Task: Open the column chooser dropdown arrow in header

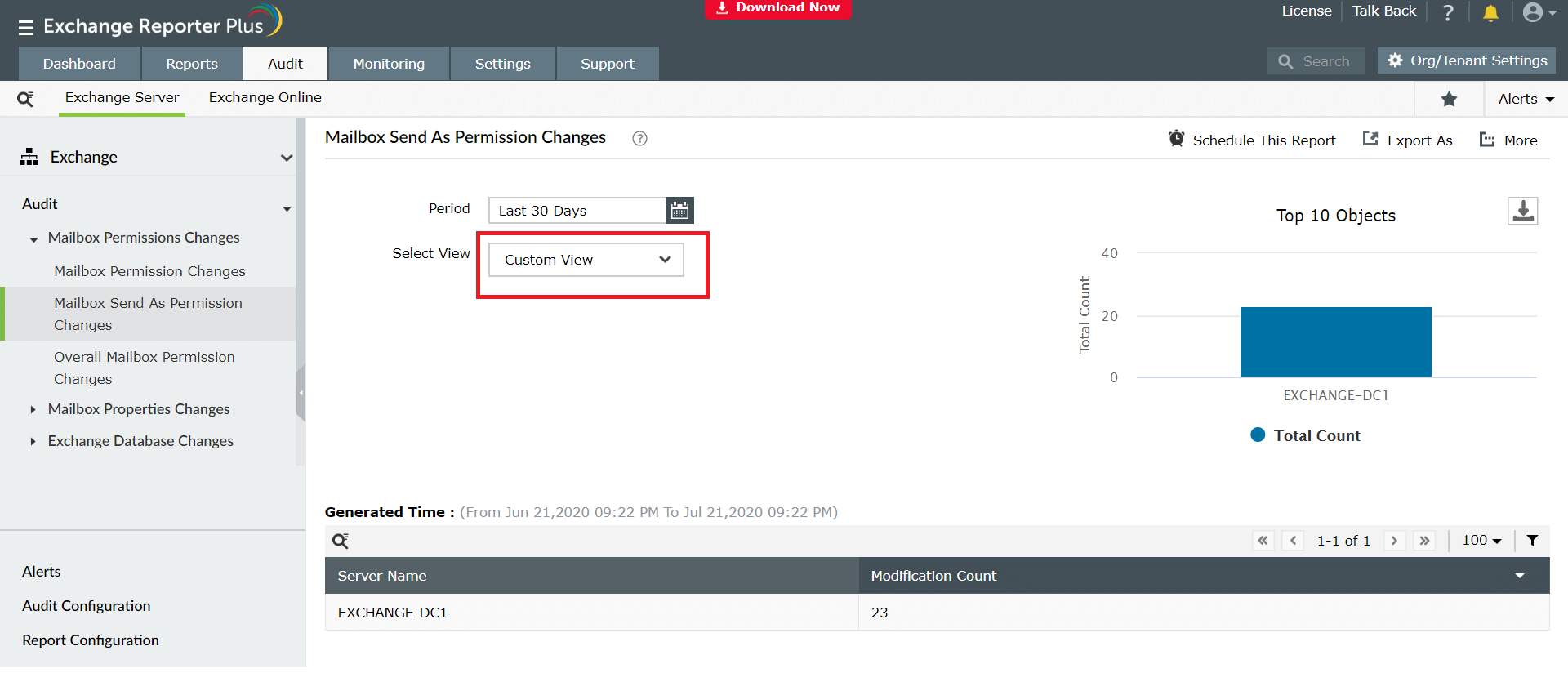Action: 1520,576
